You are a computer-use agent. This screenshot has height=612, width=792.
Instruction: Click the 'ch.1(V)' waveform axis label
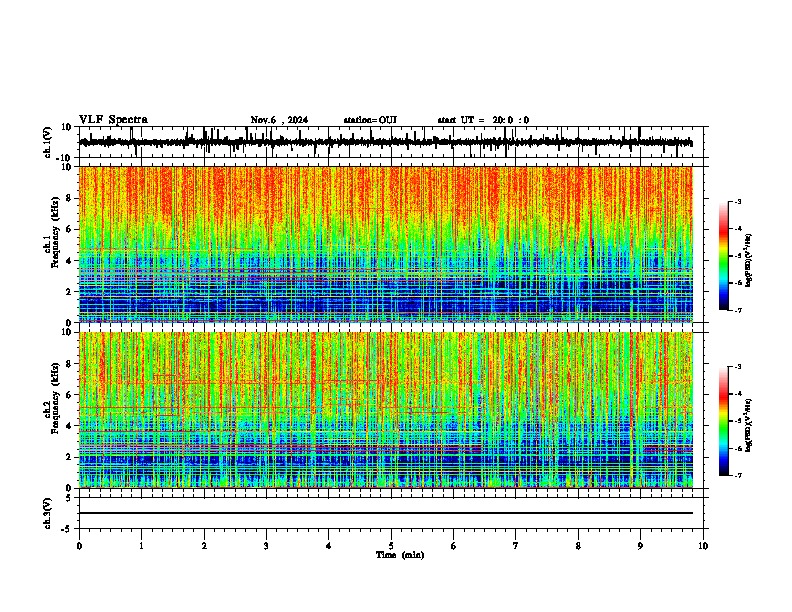coord(48,142)
